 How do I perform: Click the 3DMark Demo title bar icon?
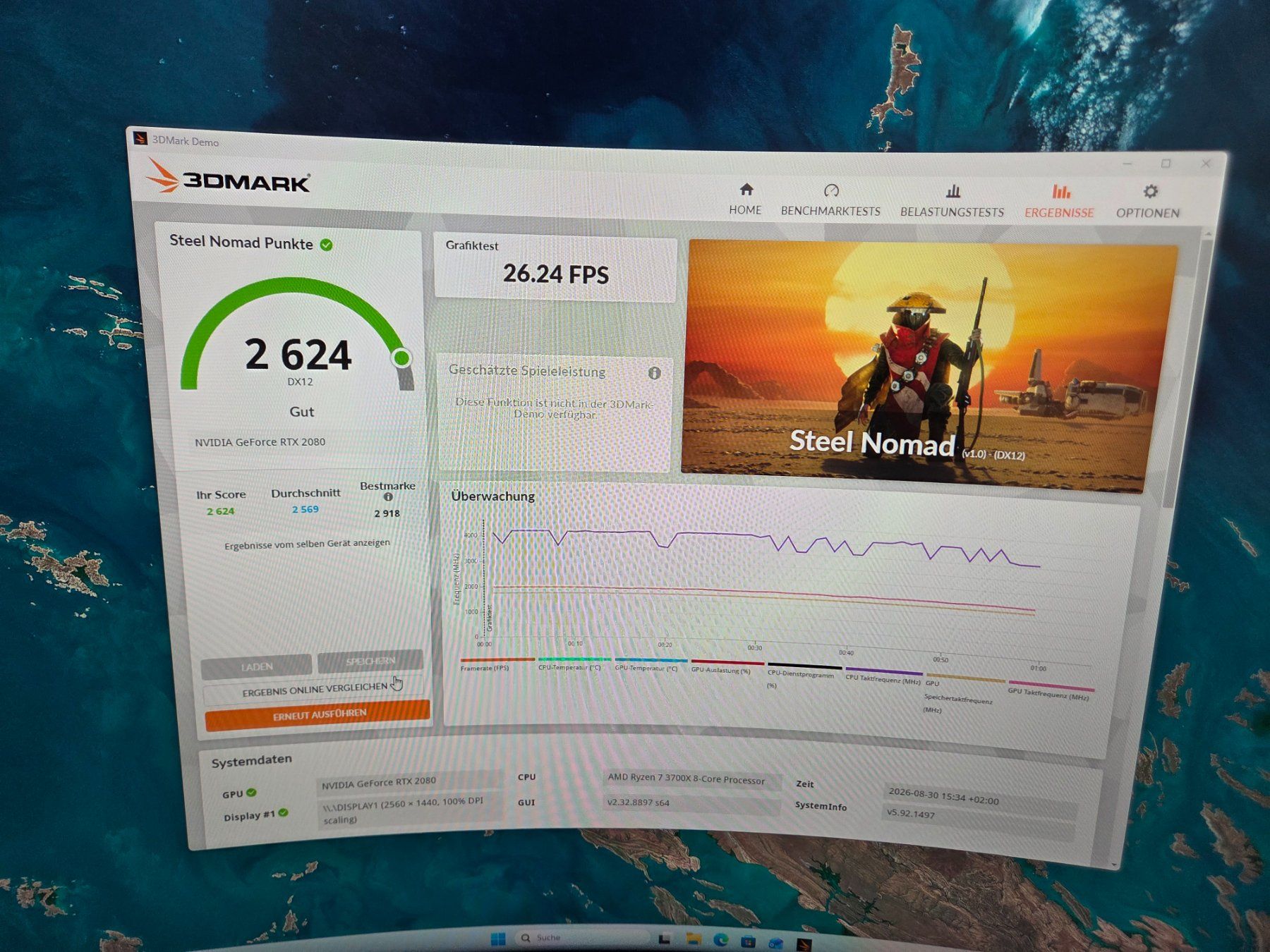[140, 138]
